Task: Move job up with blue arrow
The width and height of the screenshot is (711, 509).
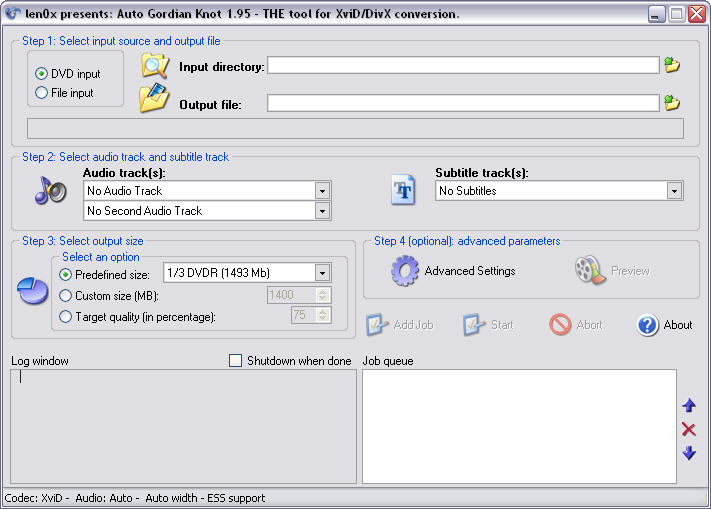Action: 689,405
